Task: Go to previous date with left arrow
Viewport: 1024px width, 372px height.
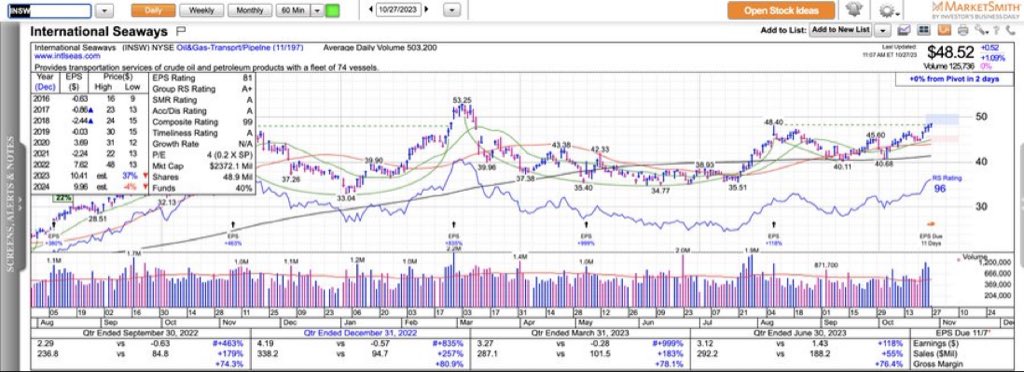Action: [x=370, y=10]
